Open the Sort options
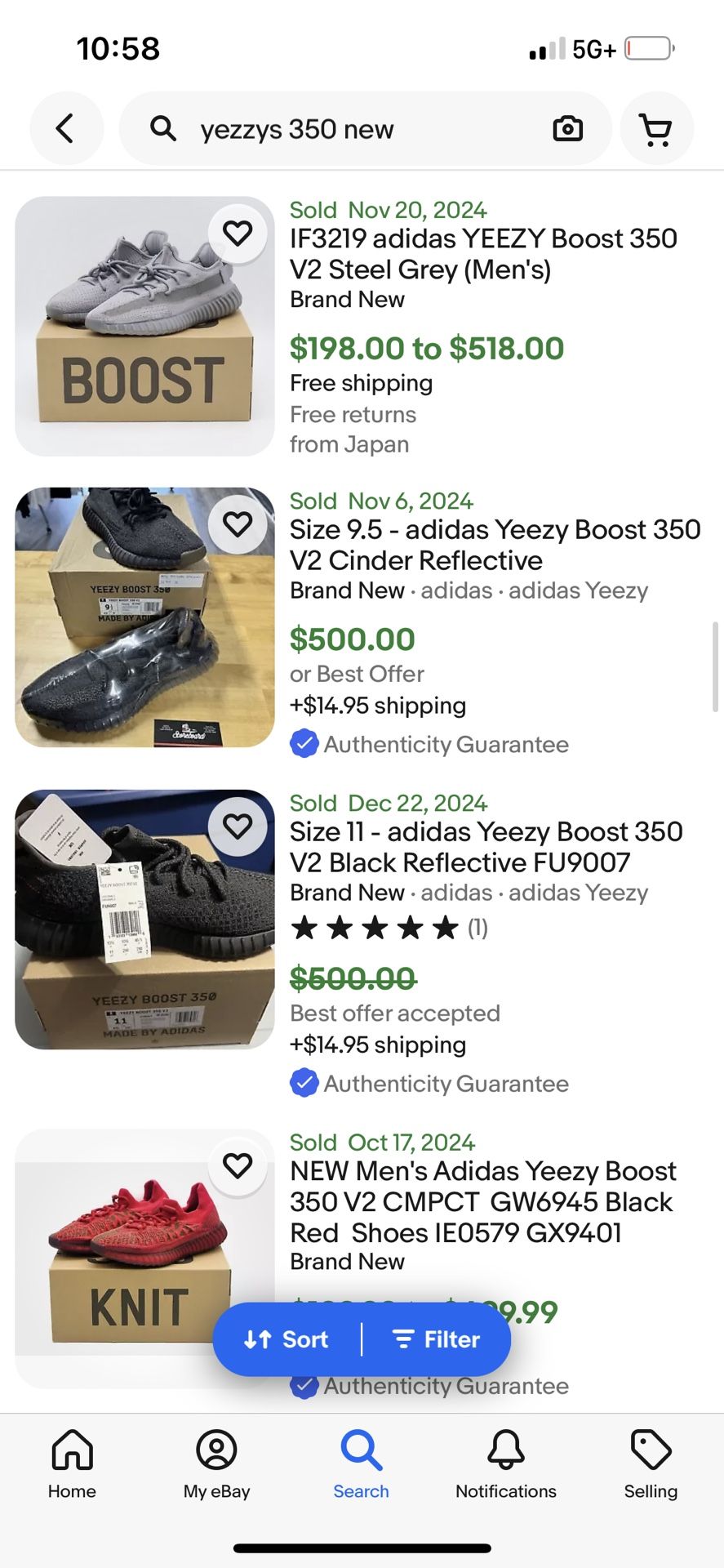Viewport: 724px width, 1568px height. (286, 1339)
